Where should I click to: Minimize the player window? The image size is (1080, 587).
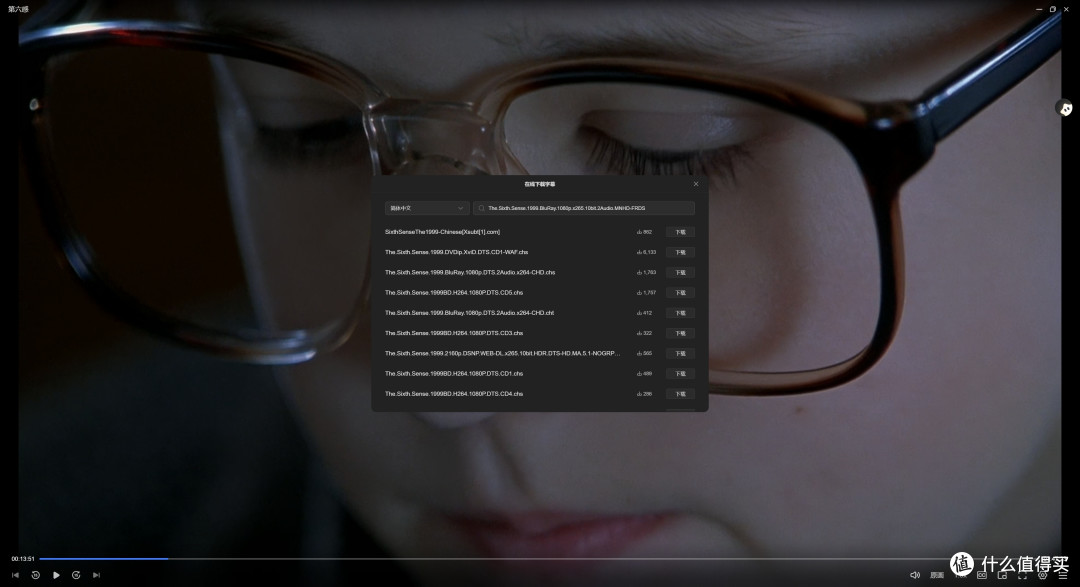tap(1039, 9)
